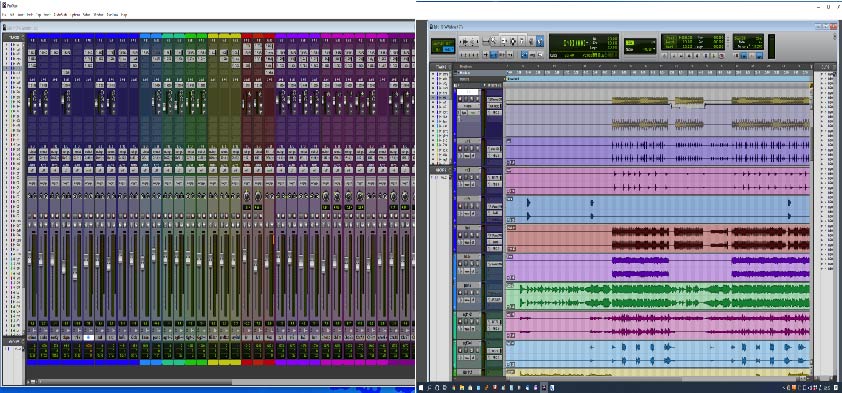The width and height of the screenshot is (842, 393).
Task: Click the Stop transport button
Action: [706, 56]
